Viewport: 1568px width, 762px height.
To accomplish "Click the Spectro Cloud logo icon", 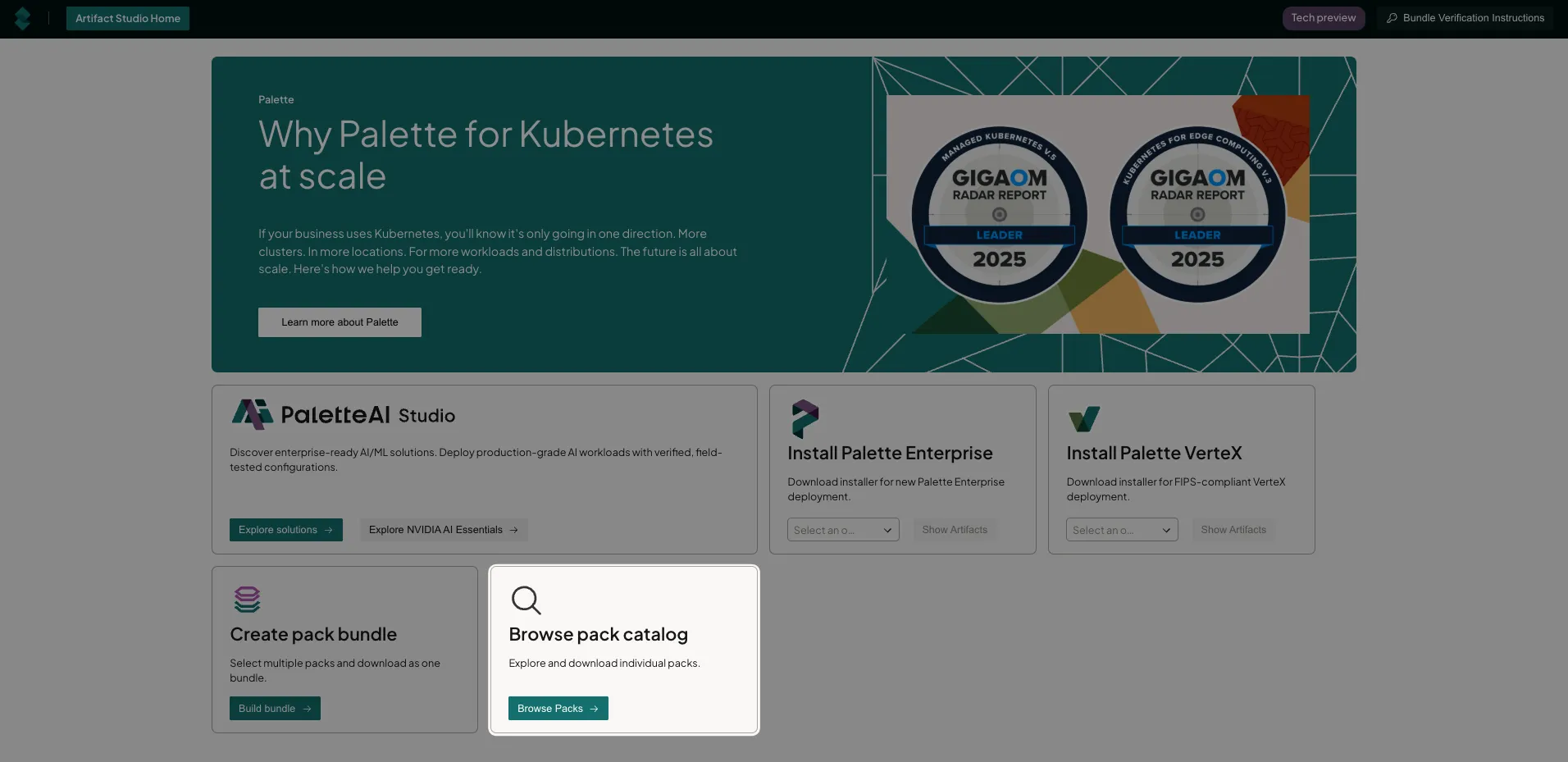I will tap(23, 19).
